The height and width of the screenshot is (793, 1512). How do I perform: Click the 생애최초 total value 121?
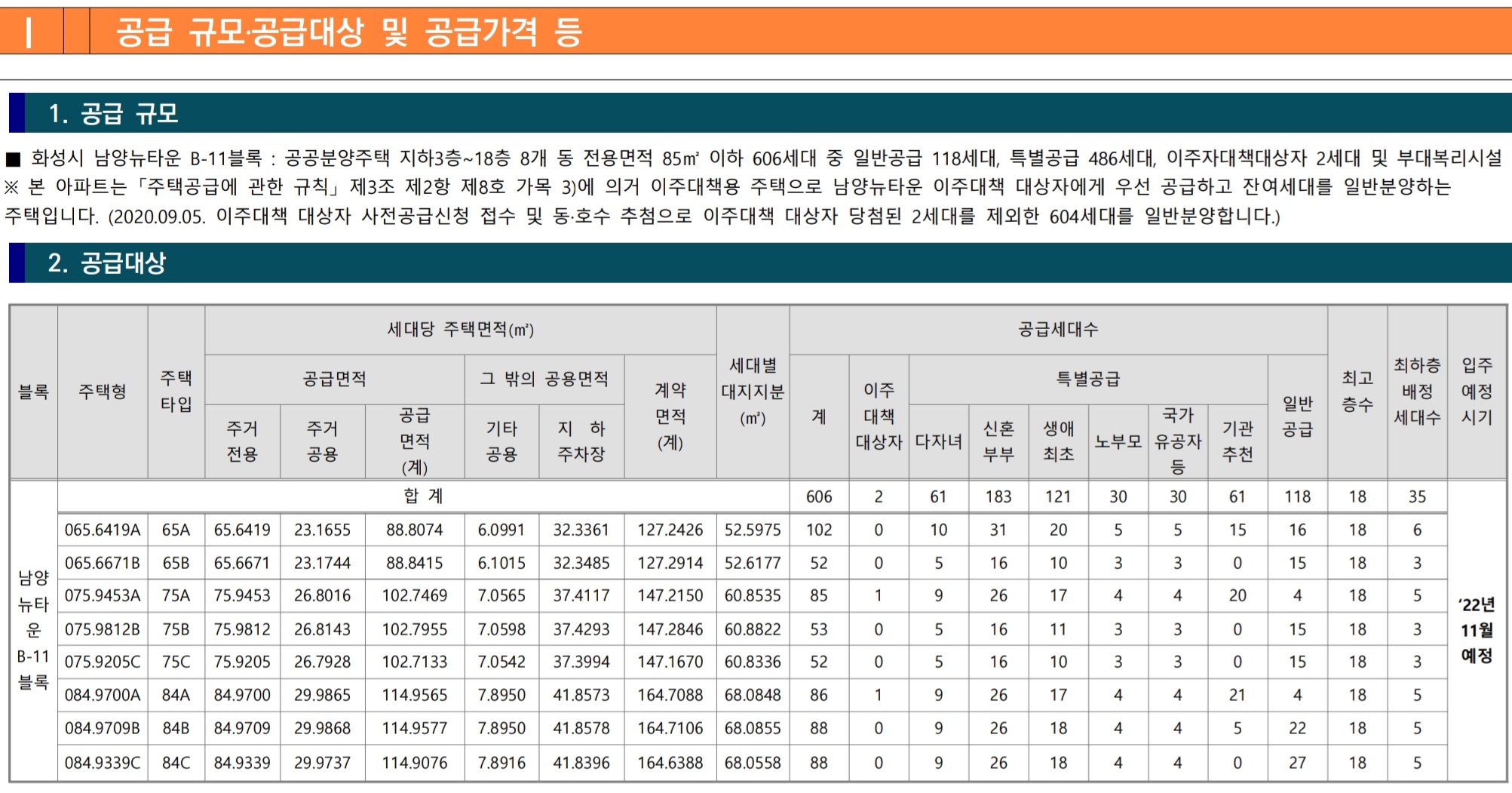[x=1058, y=497]
